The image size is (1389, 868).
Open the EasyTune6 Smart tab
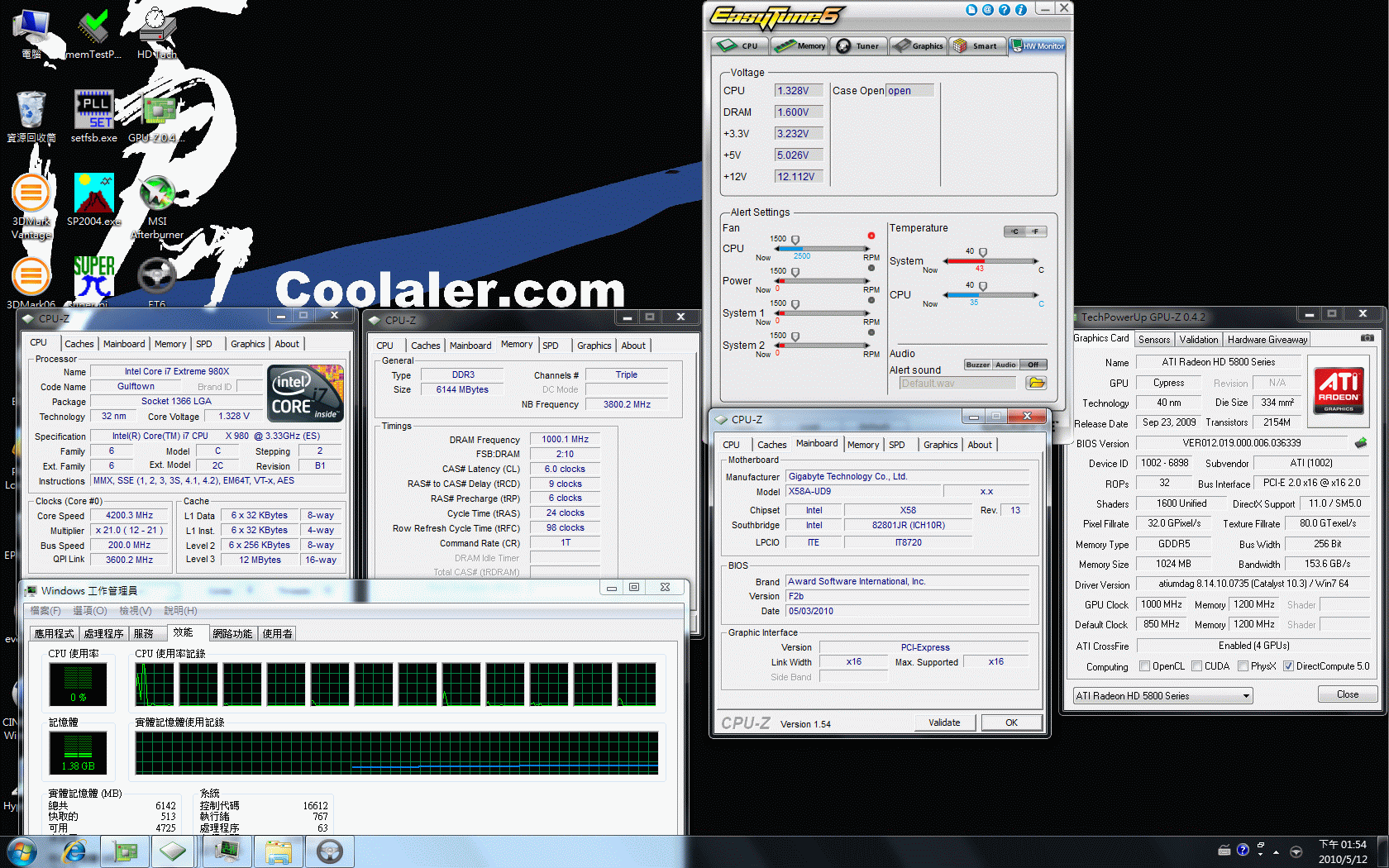click(x=976, y=45)
